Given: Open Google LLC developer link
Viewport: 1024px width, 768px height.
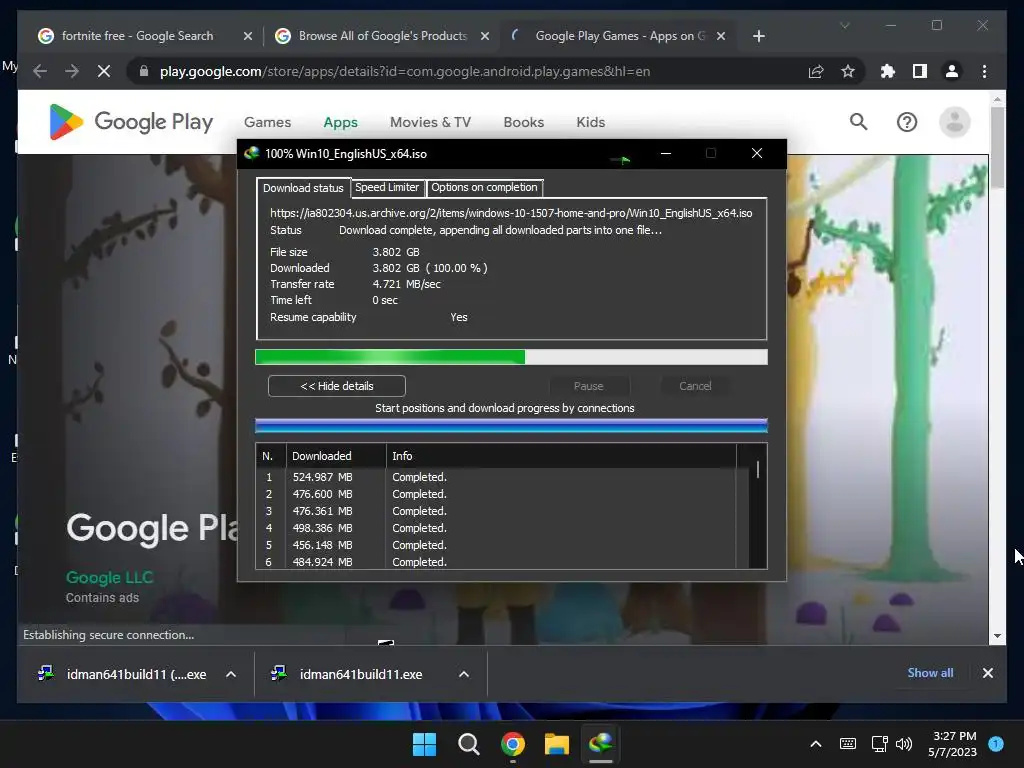Looking at the screenshot, I should coord(109,577).
